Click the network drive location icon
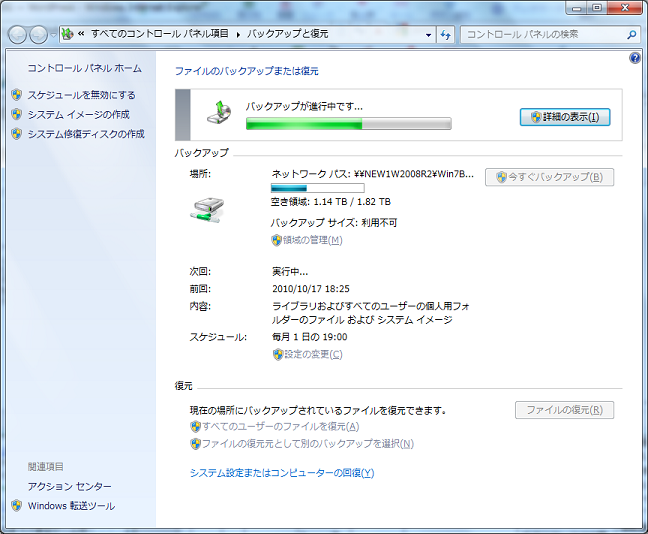Viewport: 648px width, 534px height. (208, 209)
